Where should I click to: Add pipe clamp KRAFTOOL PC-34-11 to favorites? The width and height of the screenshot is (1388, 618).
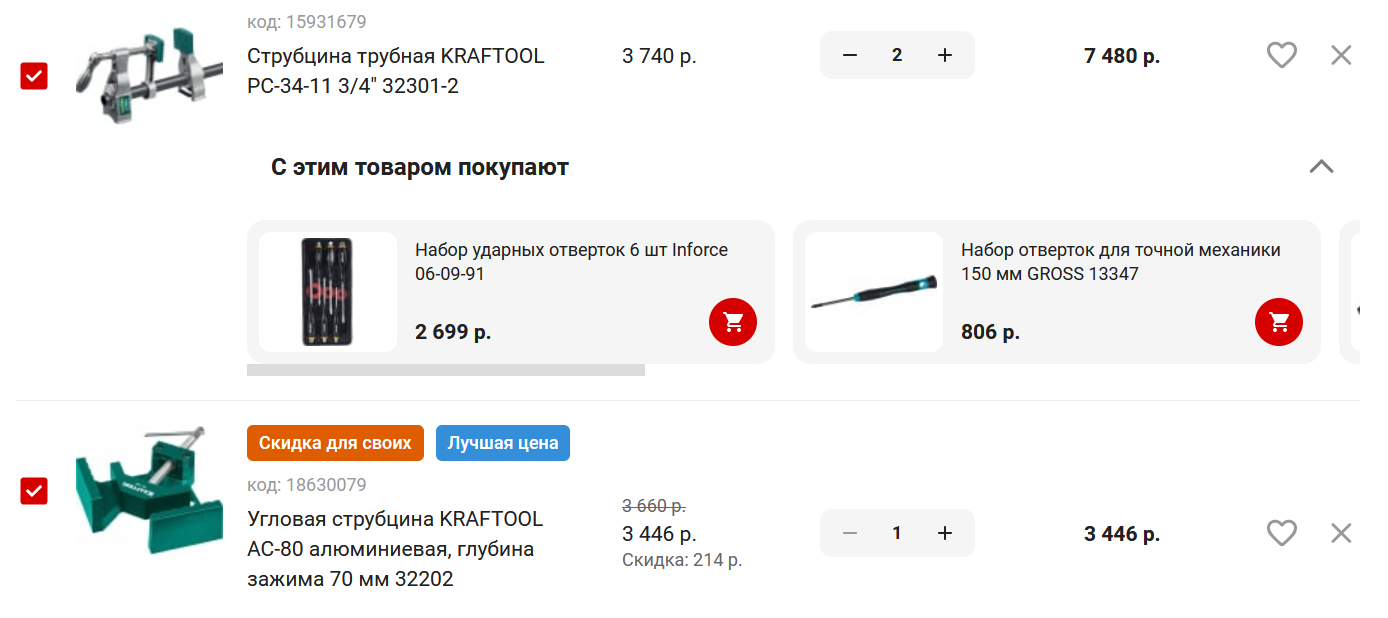click(x=1281, y=55)
